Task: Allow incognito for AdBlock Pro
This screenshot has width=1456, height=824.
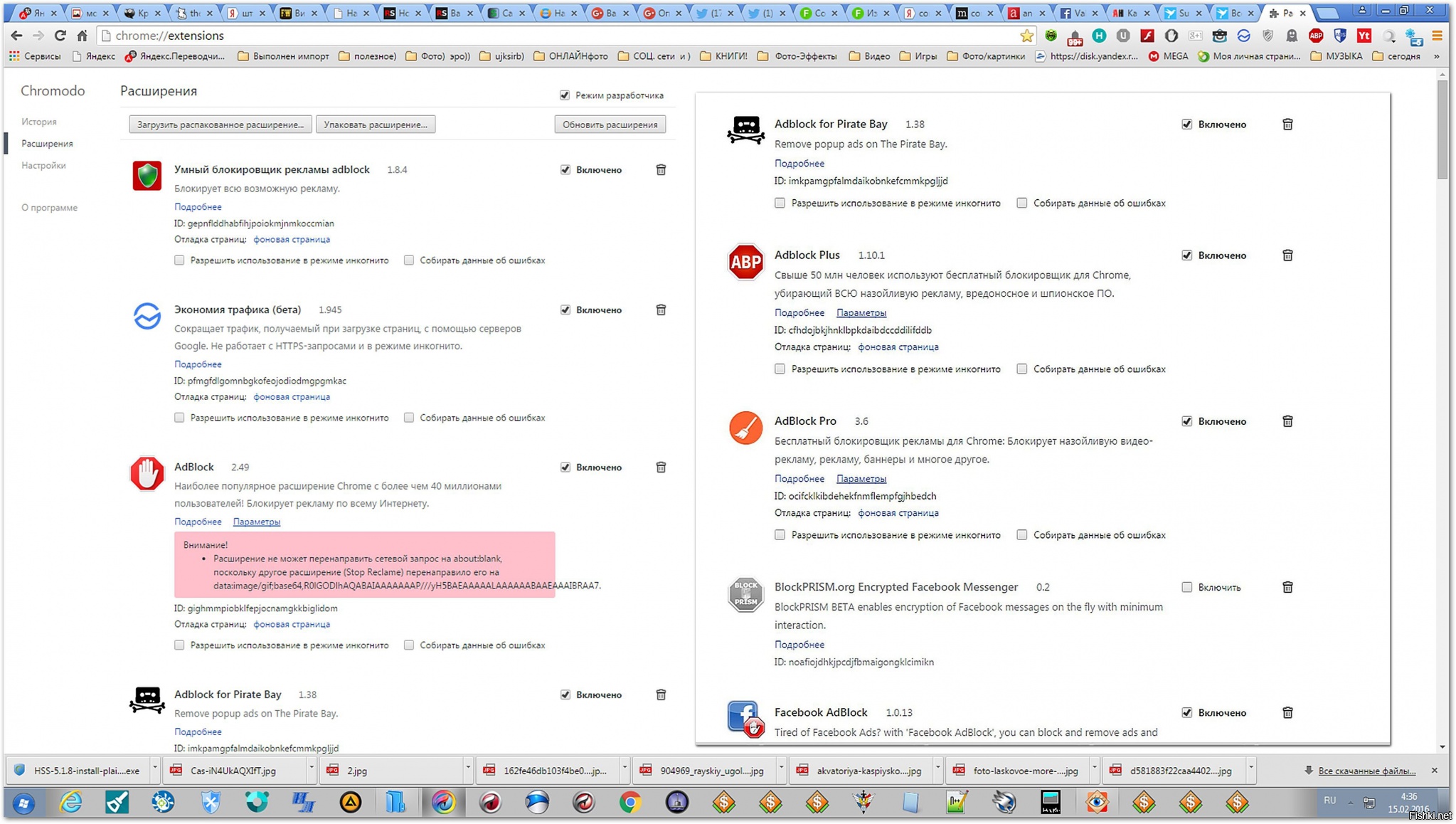Action: [x=780, y=535]
